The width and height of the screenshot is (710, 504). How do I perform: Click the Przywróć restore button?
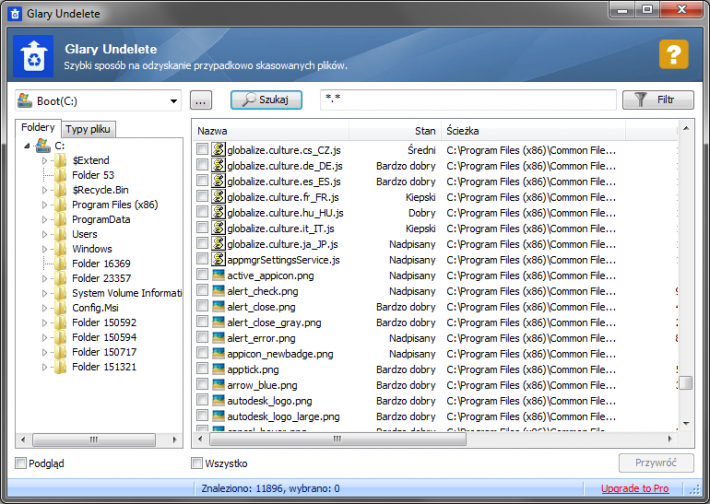(656, 463)
